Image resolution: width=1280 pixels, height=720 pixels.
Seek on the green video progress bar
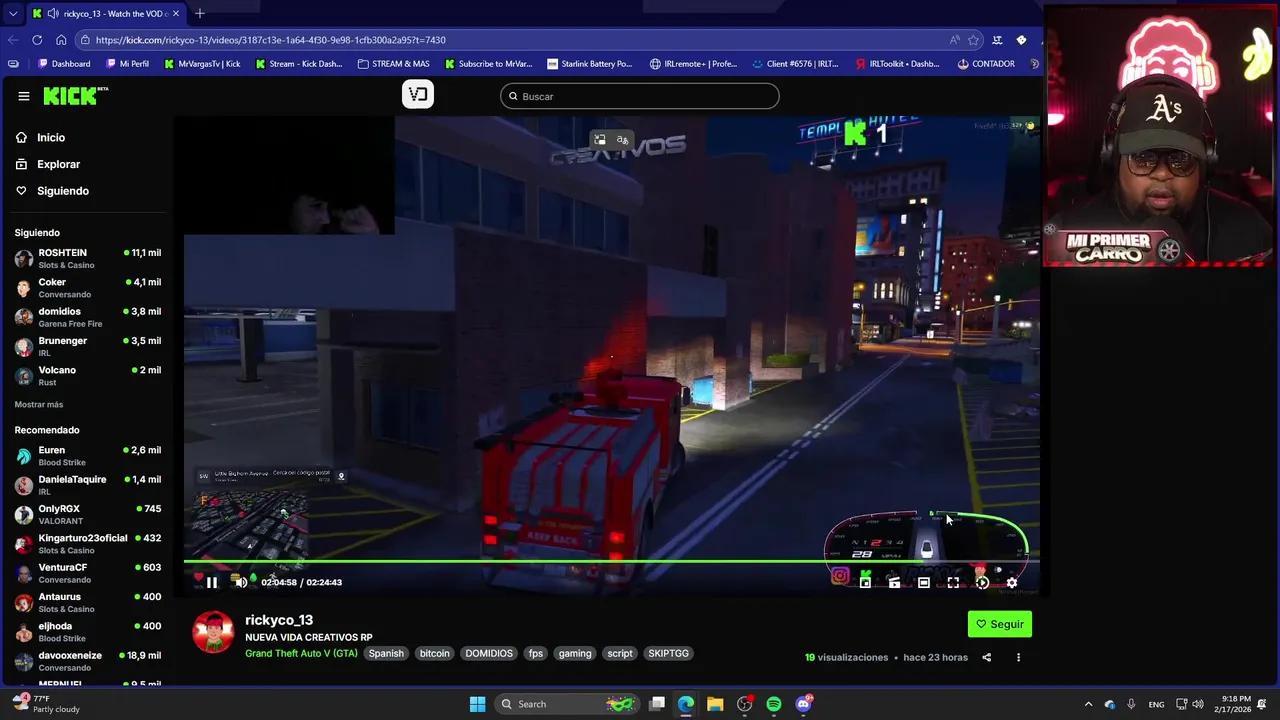(611, 562)
